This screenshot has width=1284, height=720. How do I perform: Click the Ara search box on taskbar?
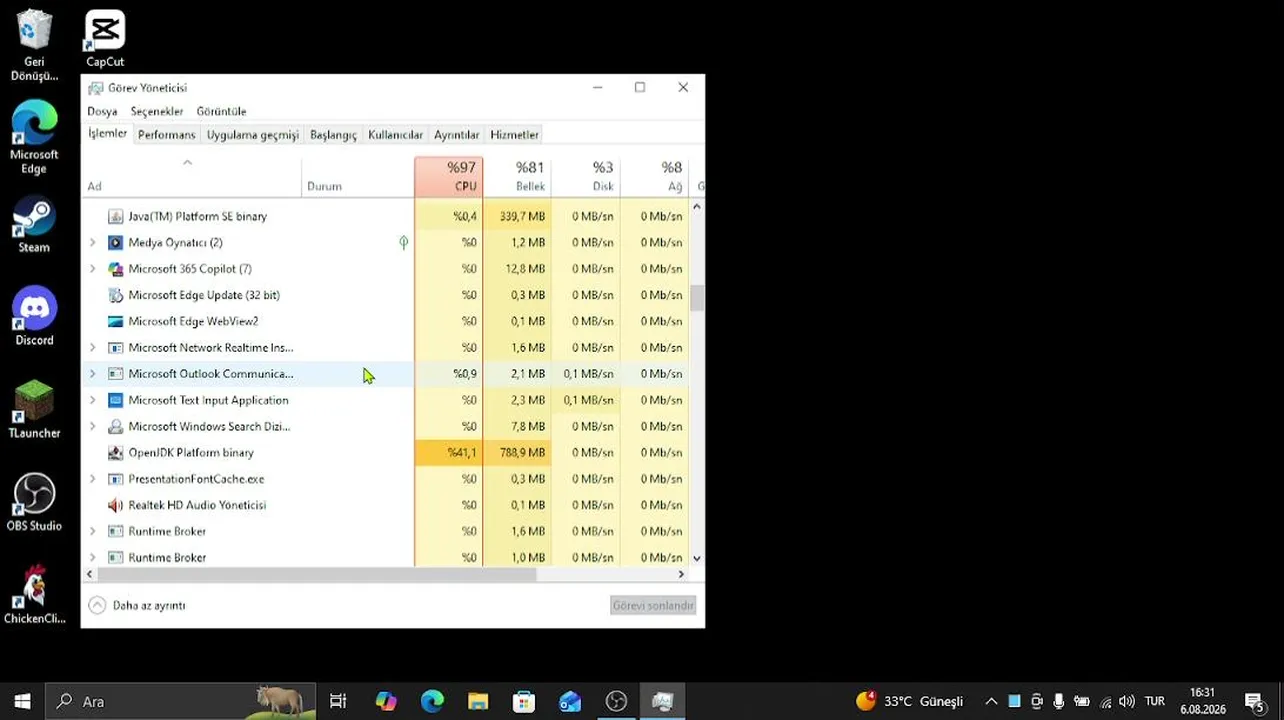[181, 701]
